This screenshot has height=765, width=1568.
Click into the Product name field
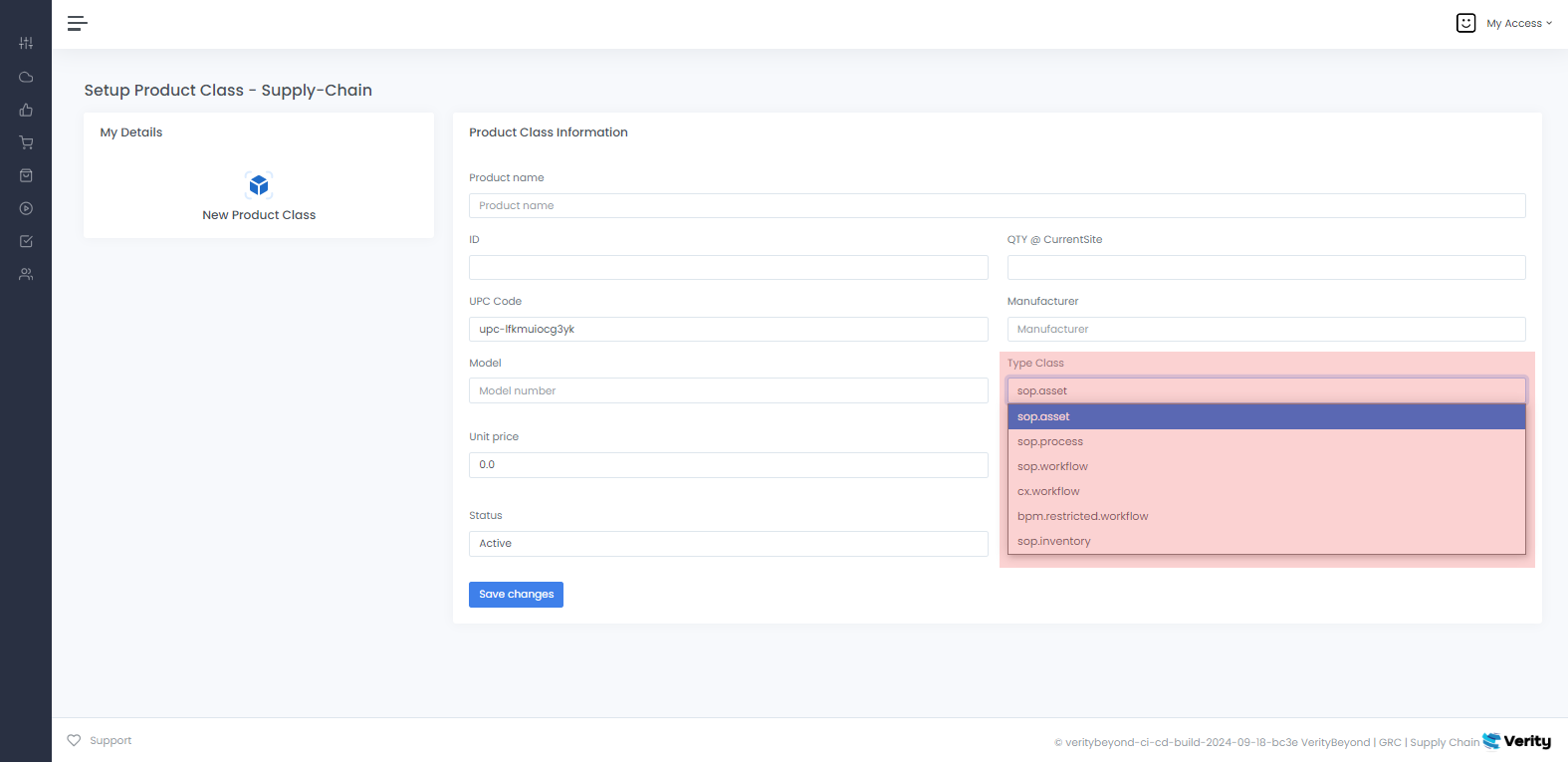click(997, 206)
